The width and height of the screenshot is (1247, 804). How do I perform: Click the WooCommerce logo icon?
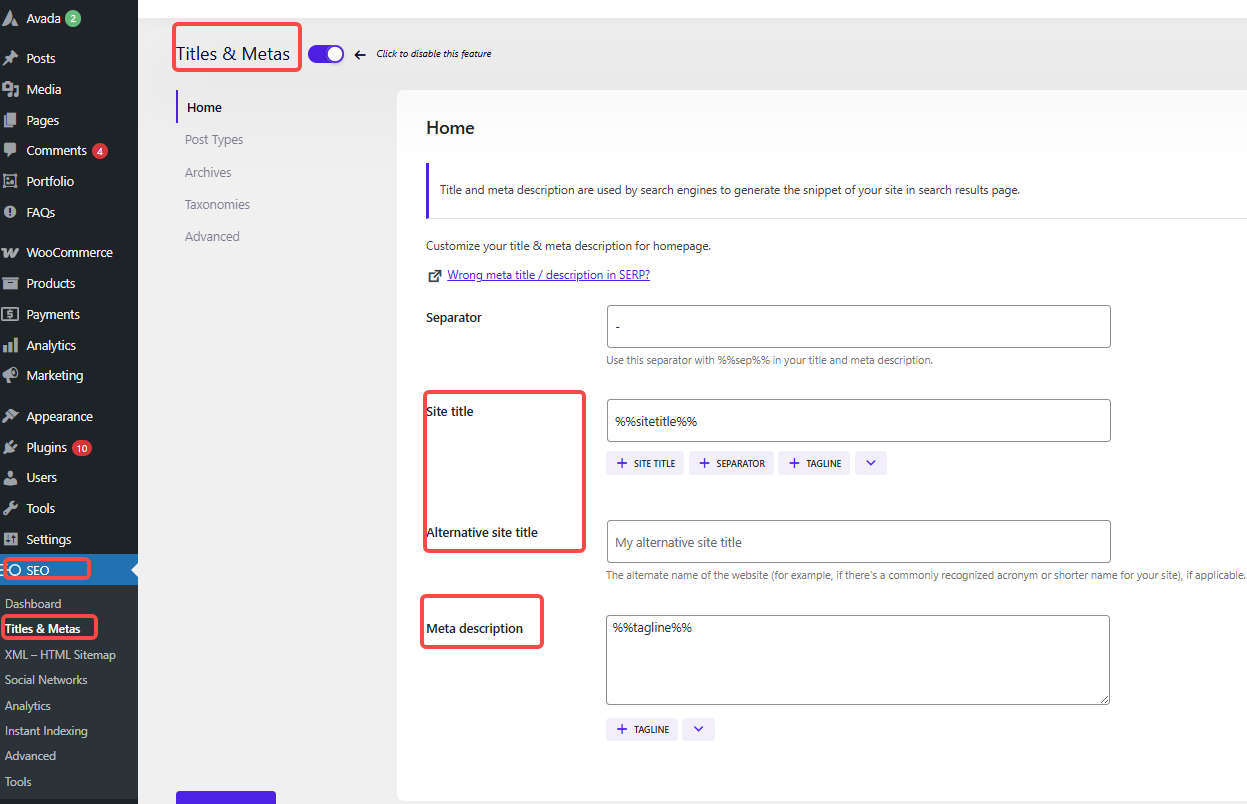tap(11, 253)
